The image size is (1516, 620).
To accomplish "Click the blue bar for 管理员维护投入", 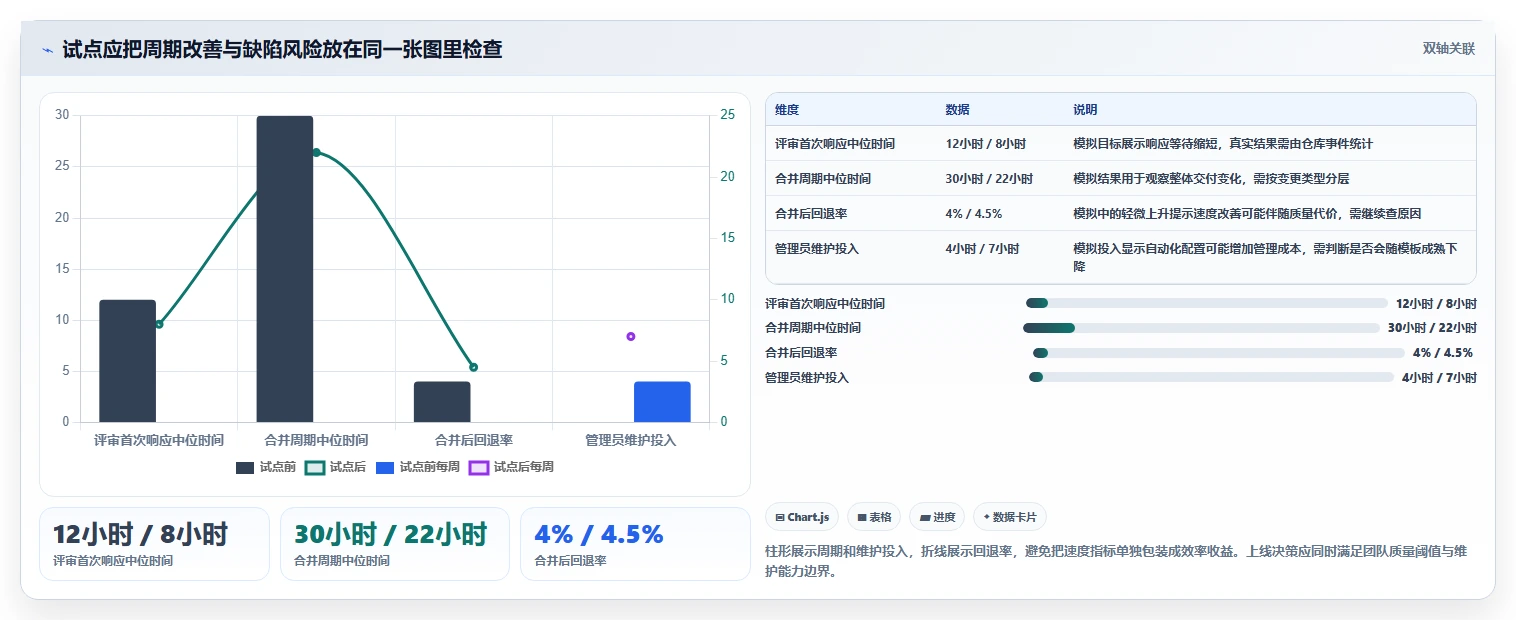I will tap(662, 402).
